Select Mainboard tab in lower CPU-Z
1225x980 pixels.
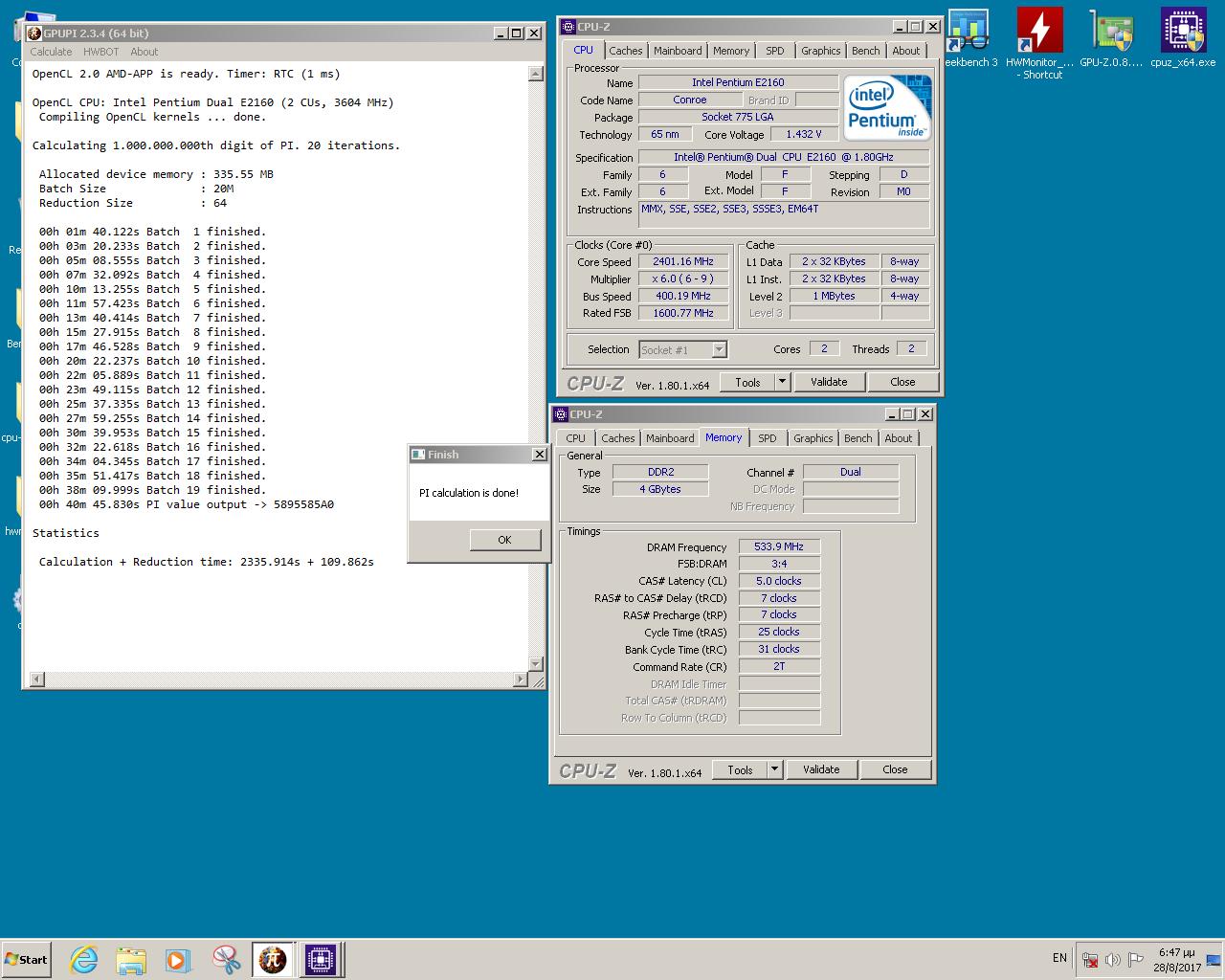tap(670, 438)
